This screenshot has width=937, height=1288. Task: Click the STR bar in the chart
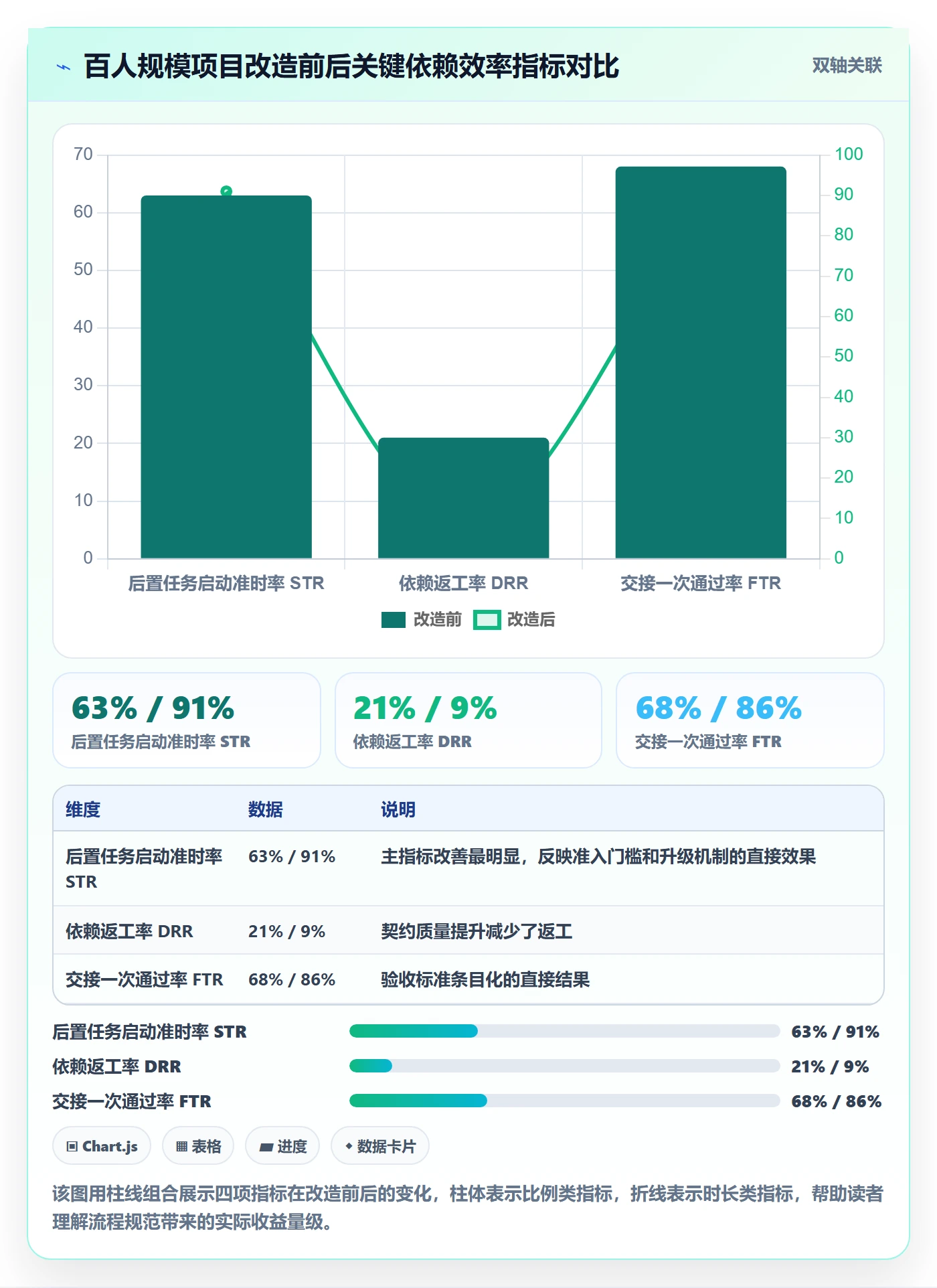[226, 377]
